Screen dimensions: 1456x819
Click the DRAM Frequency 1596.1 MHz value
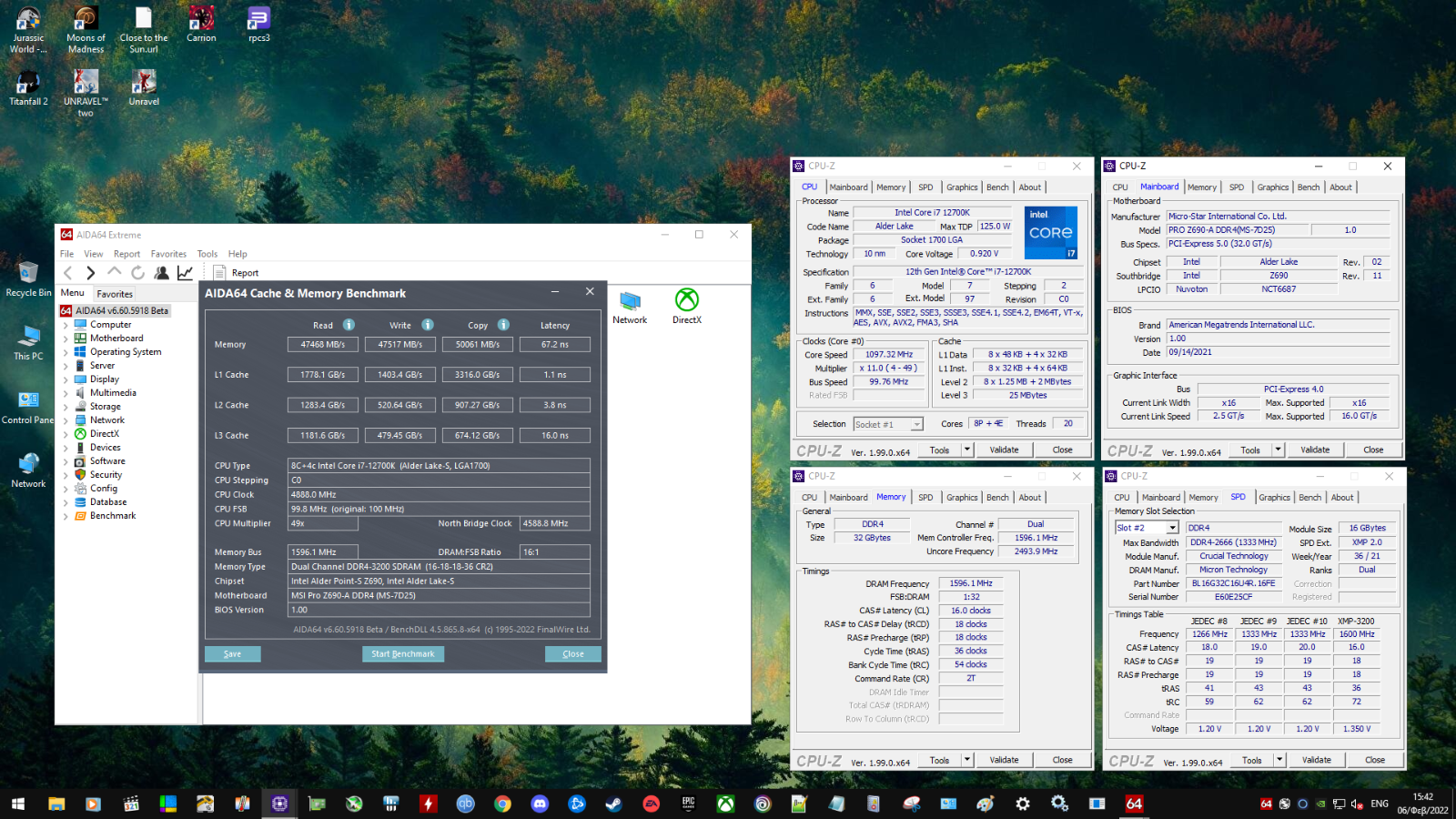coord(971,583)
